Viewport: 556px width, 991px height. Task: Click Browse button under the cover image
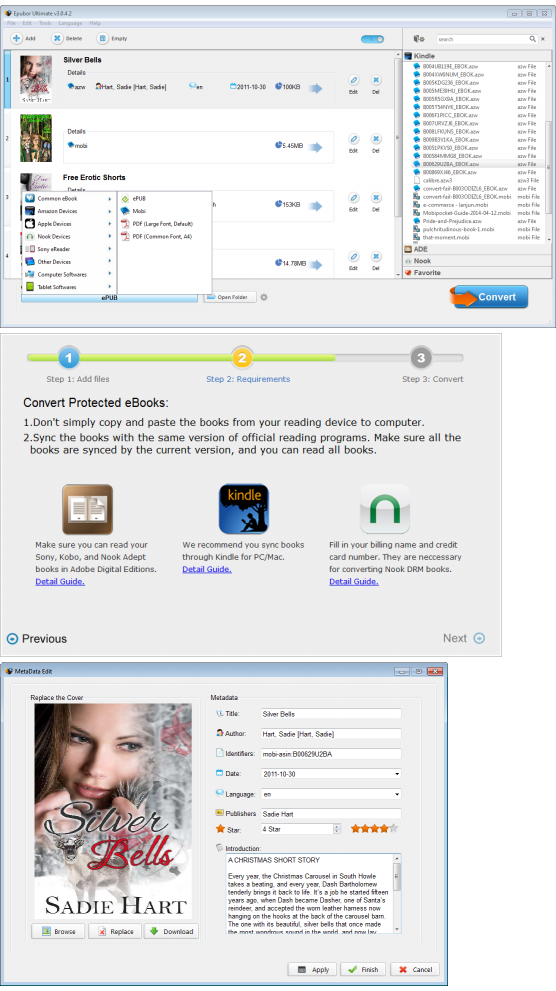point(58,931)
